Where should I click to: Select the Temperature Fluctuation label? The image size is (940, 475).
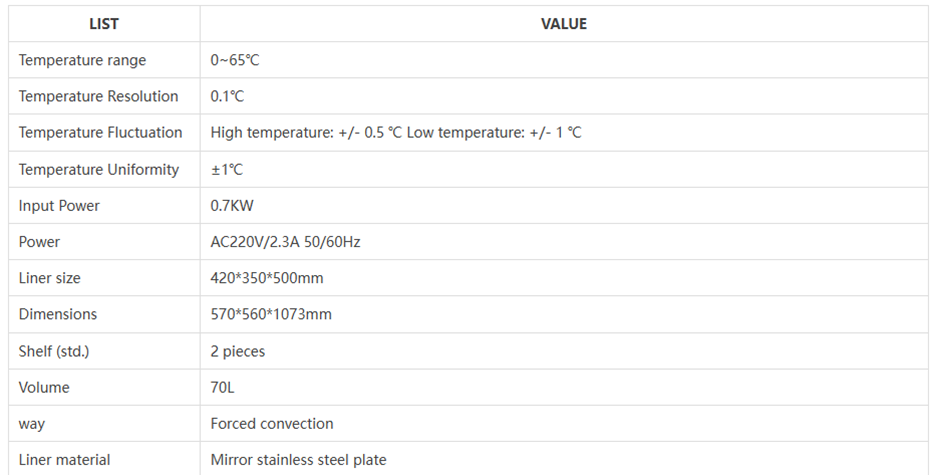click(100, 132)
